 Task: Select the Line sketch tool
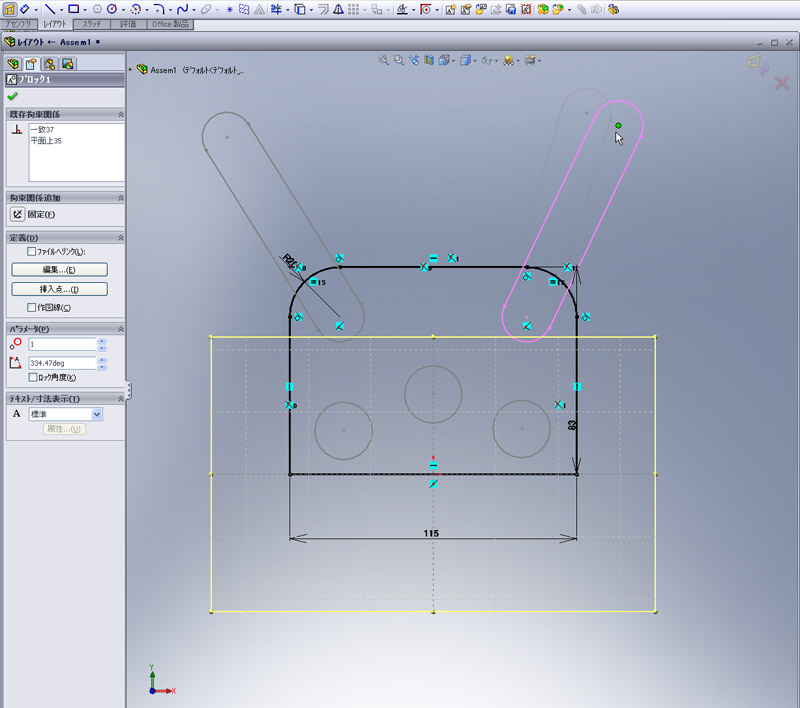(49, 9)
